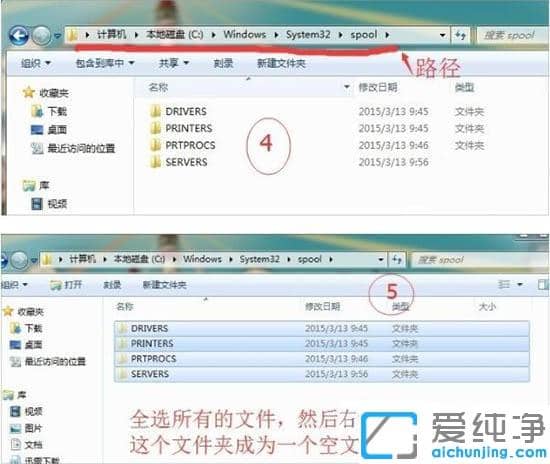550x464 pixels.
Task: Open 最近访问的位置 icon in lower sidebar
Action: tap(15, 362)
